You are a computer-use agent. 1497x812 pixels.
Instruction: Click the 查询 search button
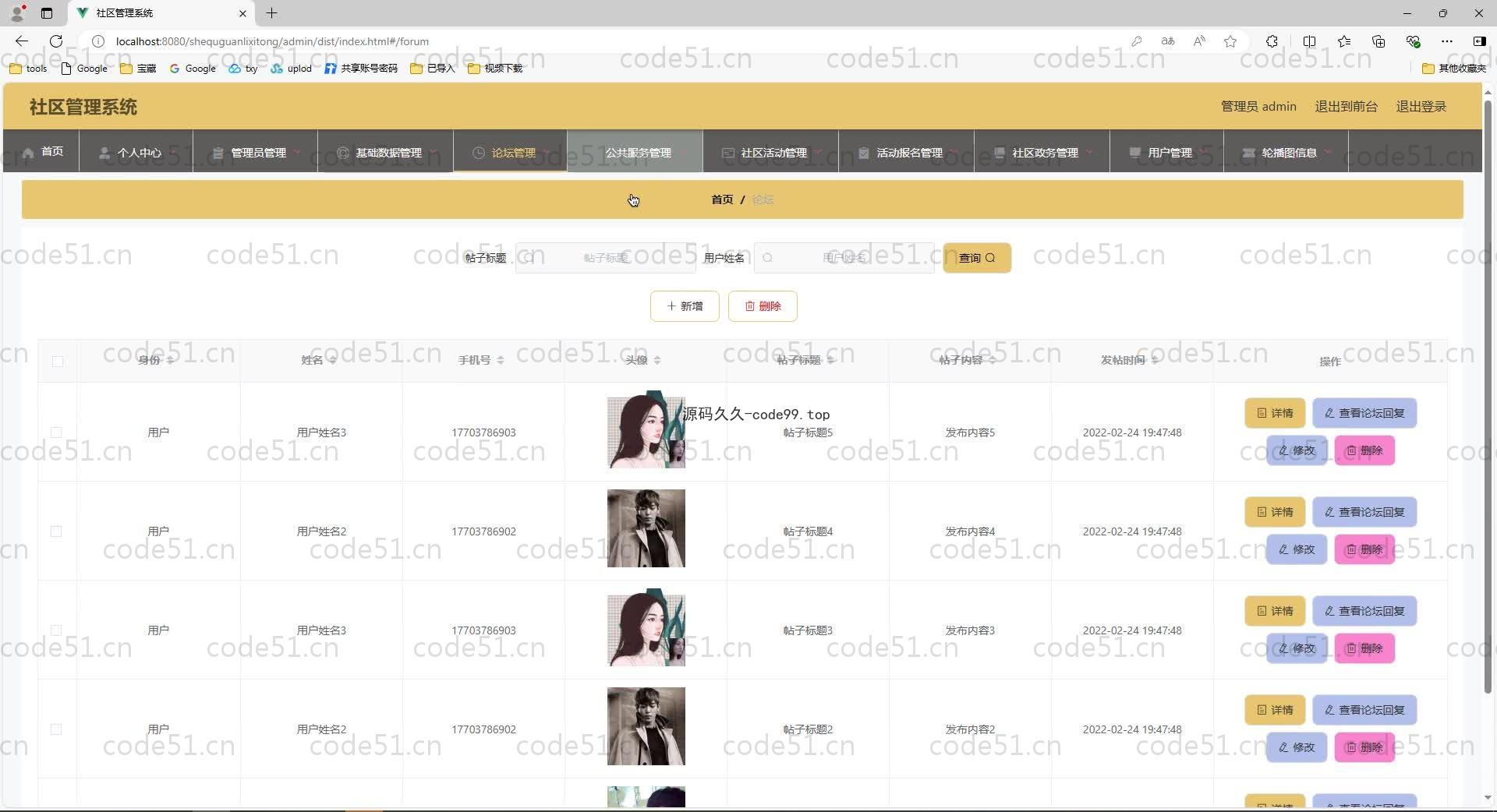977,258
